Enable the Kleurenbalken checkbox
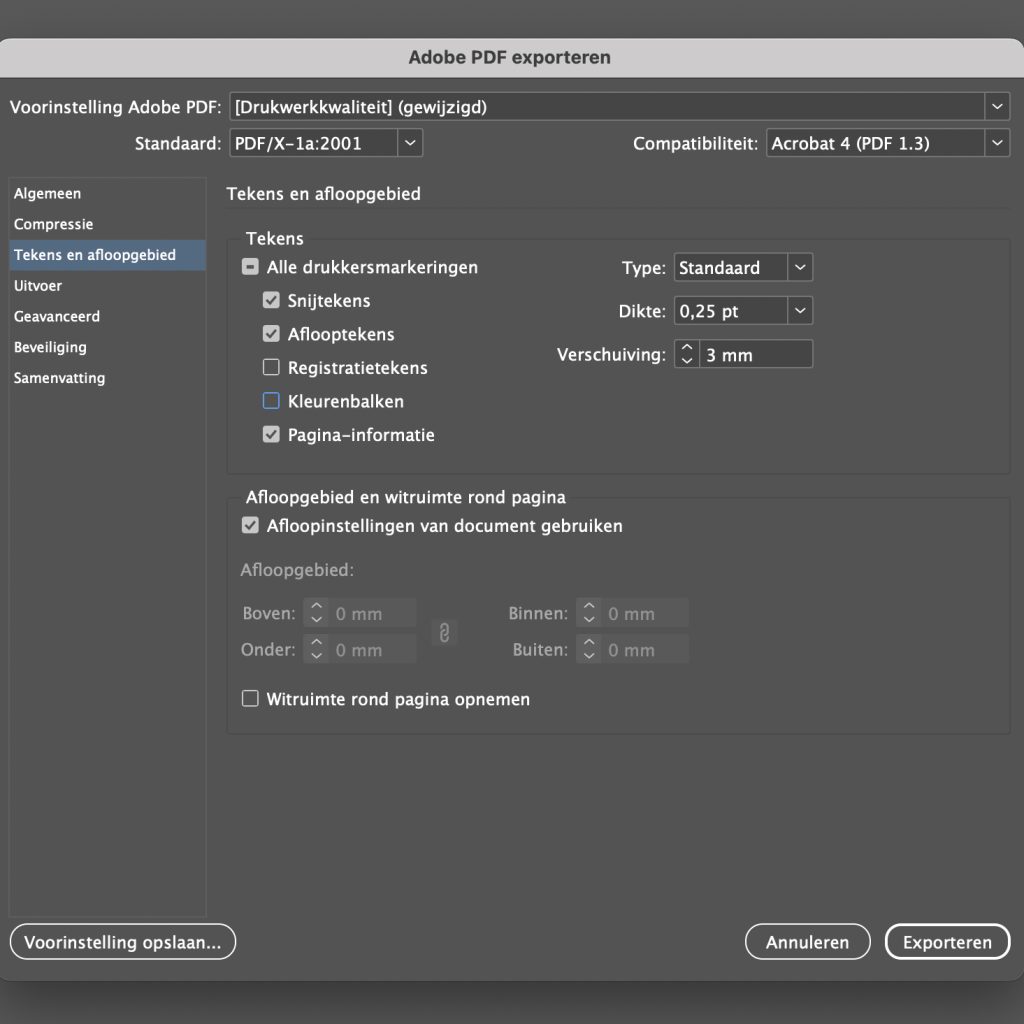This screenshot has height=1024, width=1024. [x=270, y=400]
